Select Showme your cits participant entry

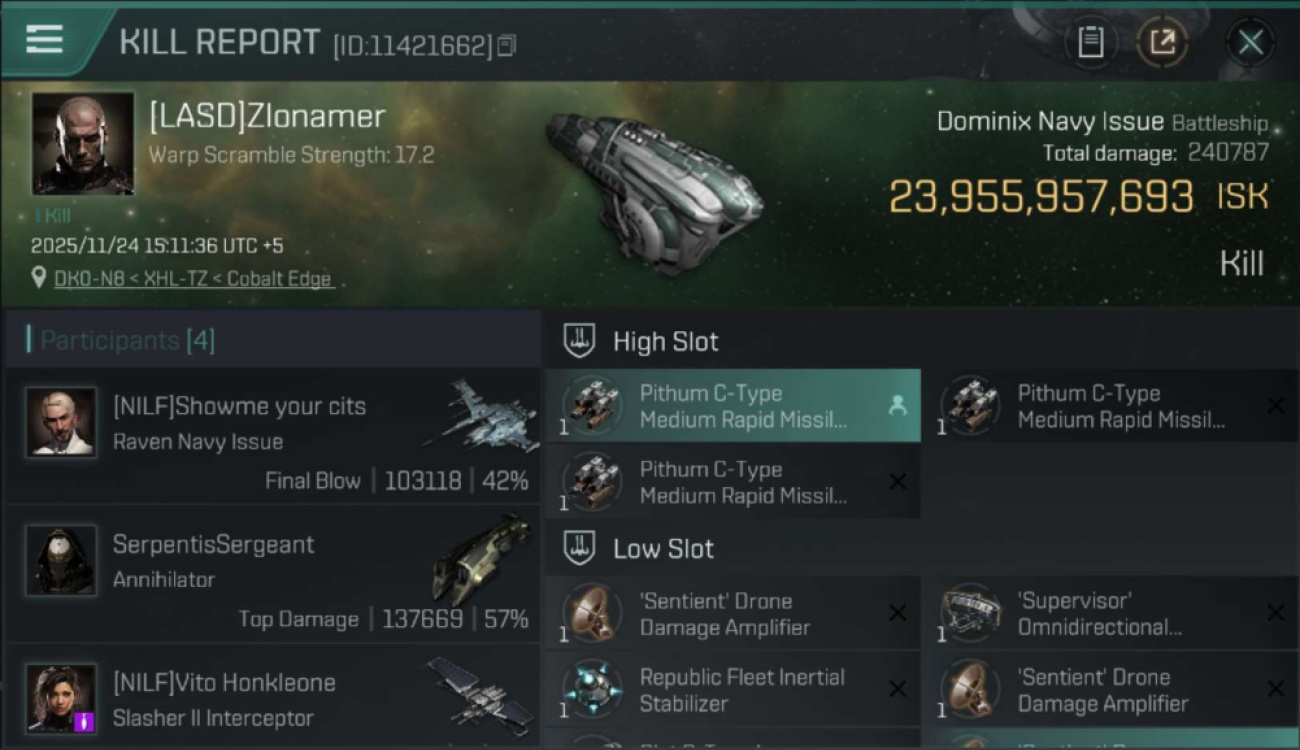(x=239, y=407)
